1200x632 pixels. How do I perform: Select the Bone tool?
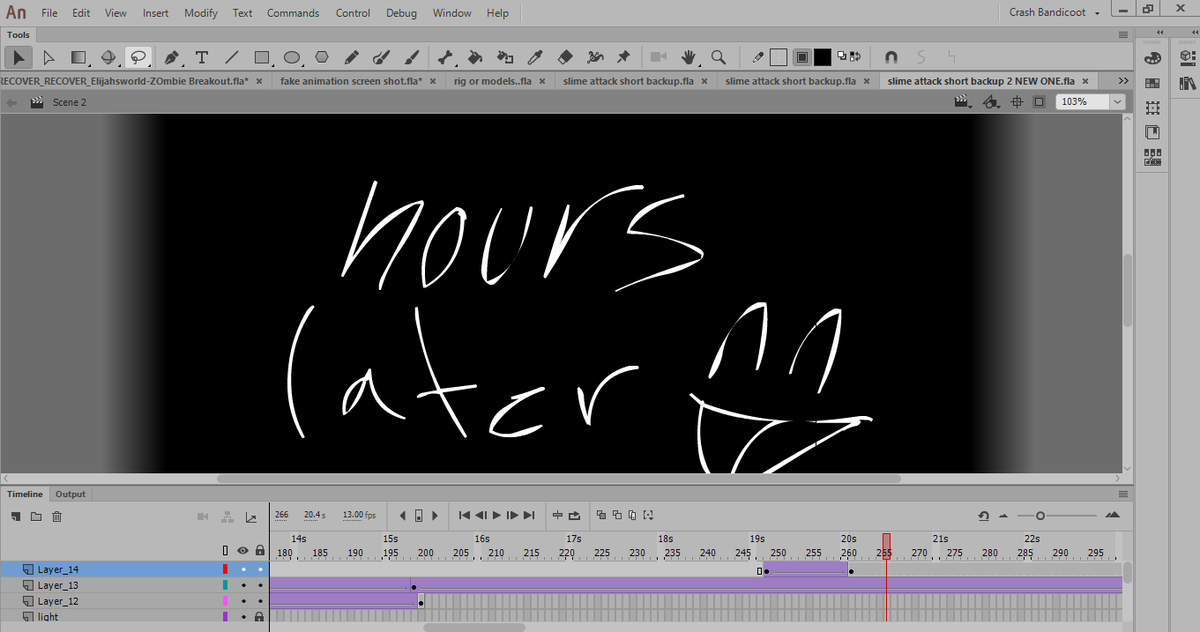[447, 57]
